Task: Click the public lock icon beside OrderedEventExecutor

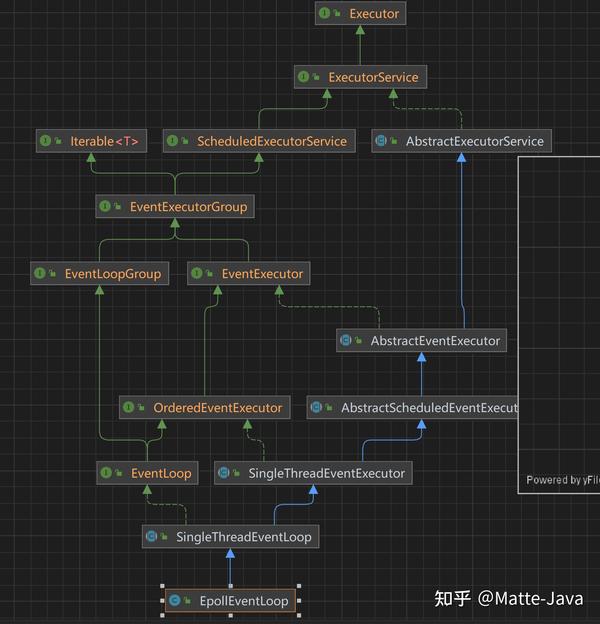Action: pos(141,407)
